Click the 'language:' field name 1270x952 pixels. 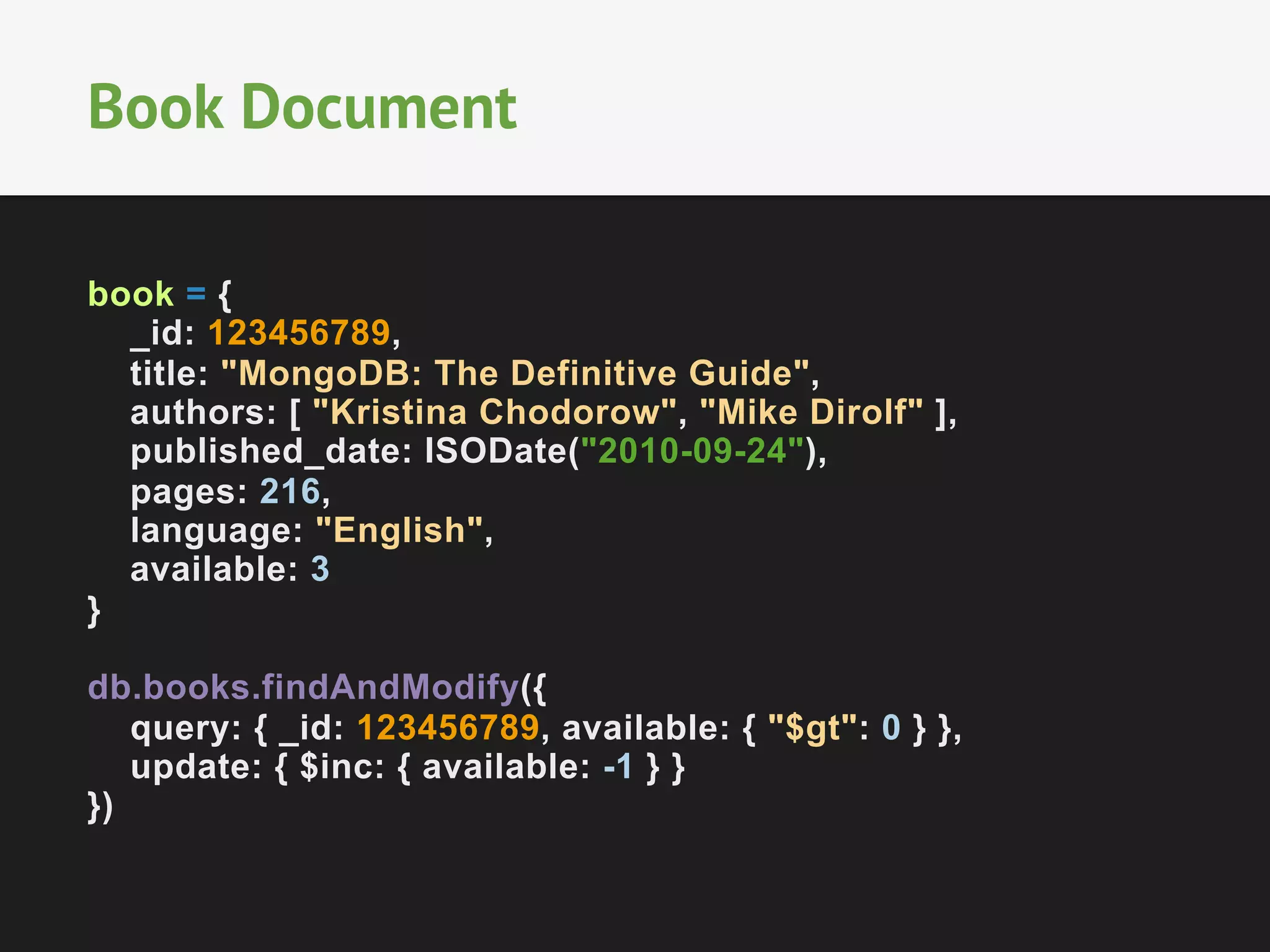coord(216,532)
